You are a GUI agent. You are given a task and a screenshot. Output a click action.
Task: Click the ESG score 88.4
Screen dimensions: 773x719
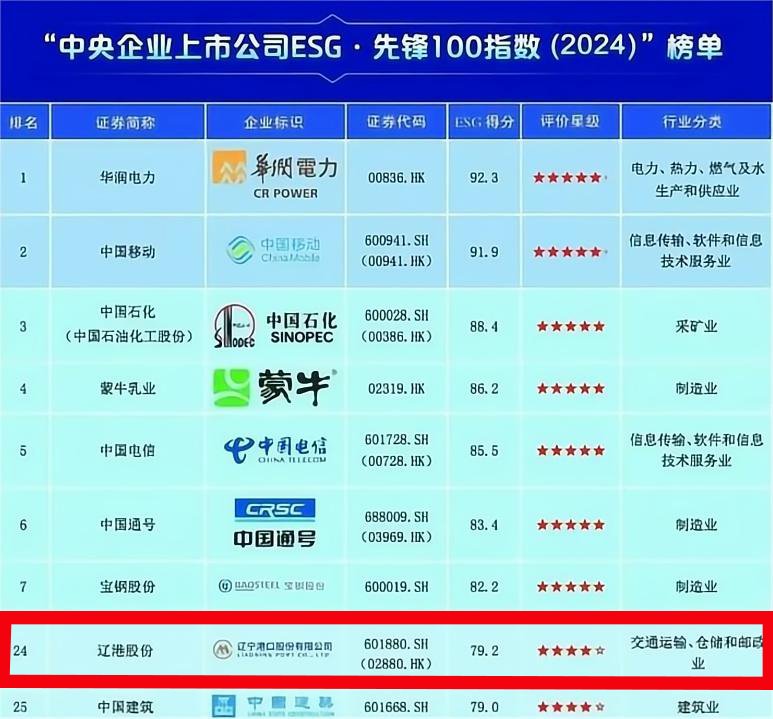pyautogui.click(x=484, y=326)
